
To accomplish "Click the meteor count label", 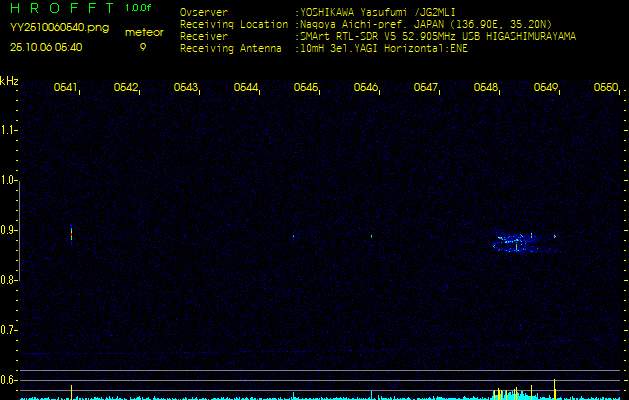I will click(144, 33).
